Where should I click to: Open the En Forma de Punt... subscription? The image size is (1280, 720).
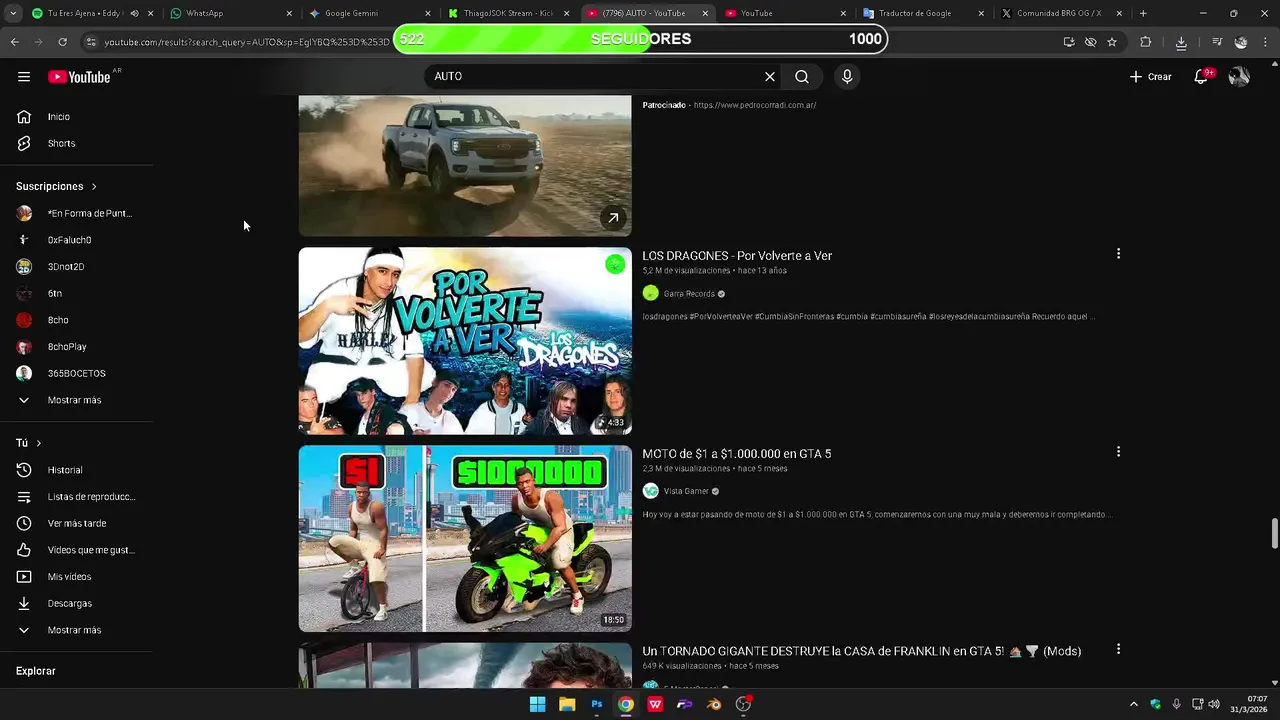tap(76, 213)
